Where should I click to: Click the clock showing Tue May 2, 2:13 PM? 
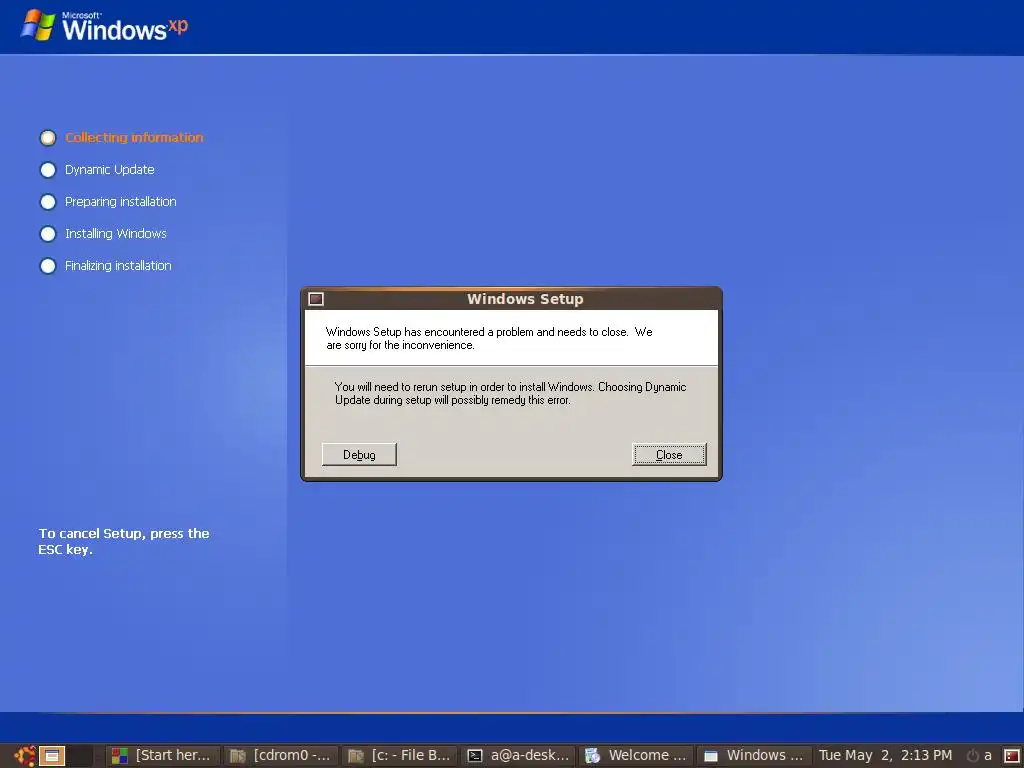tap(885, 756)
